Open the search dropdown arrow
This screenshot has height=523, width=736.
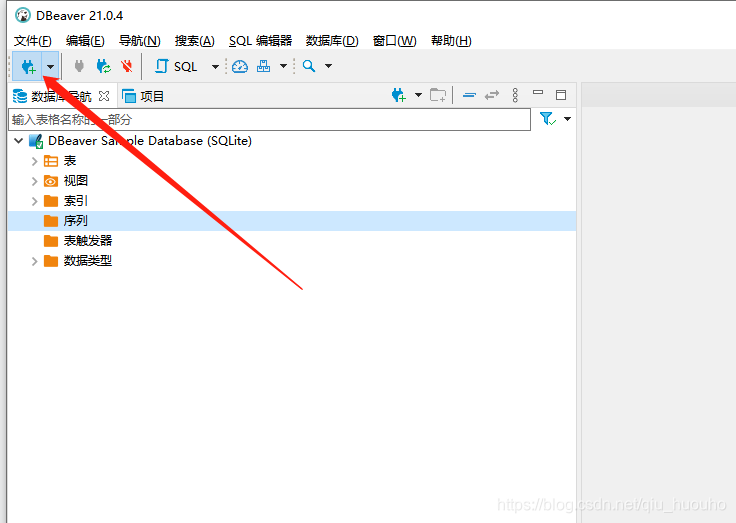tap(329, 66)
